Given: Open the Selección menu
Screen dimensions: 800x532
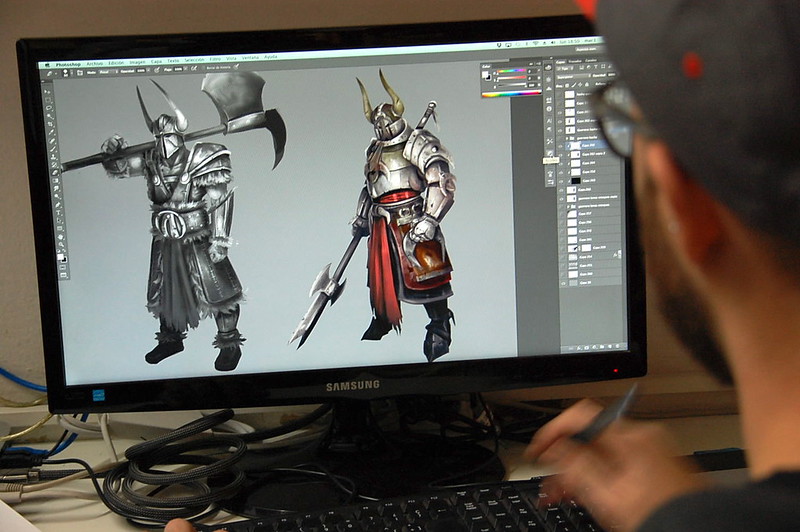Looking at the screenshot, I should tap(194, 59).
